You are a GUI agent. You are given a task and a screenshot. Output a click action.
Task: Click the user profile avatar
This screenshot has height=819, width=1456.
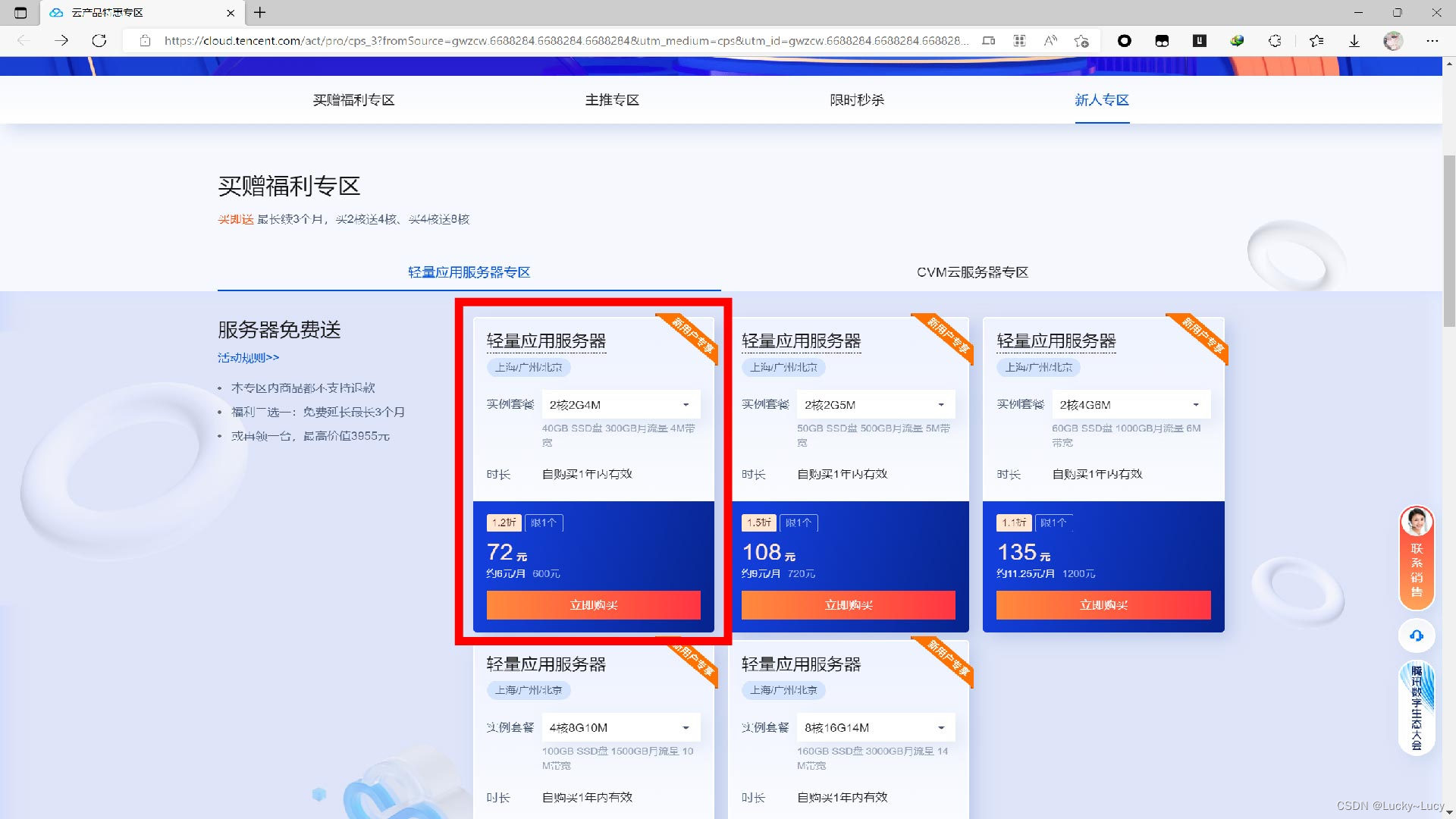pos(1393,41)
